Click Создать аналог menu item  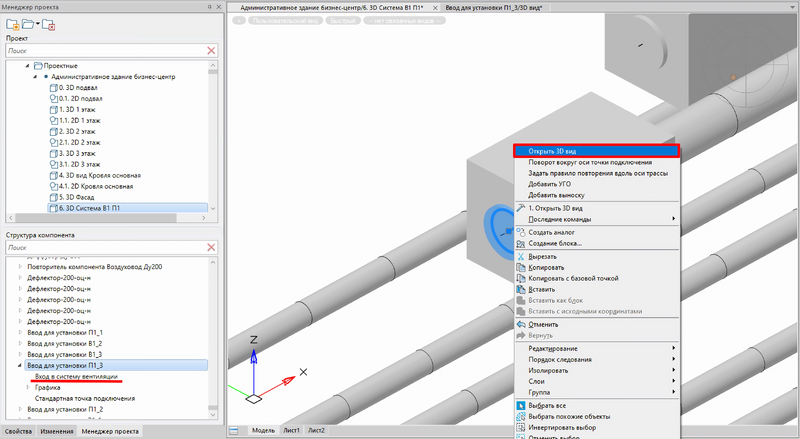coord(596,232)
